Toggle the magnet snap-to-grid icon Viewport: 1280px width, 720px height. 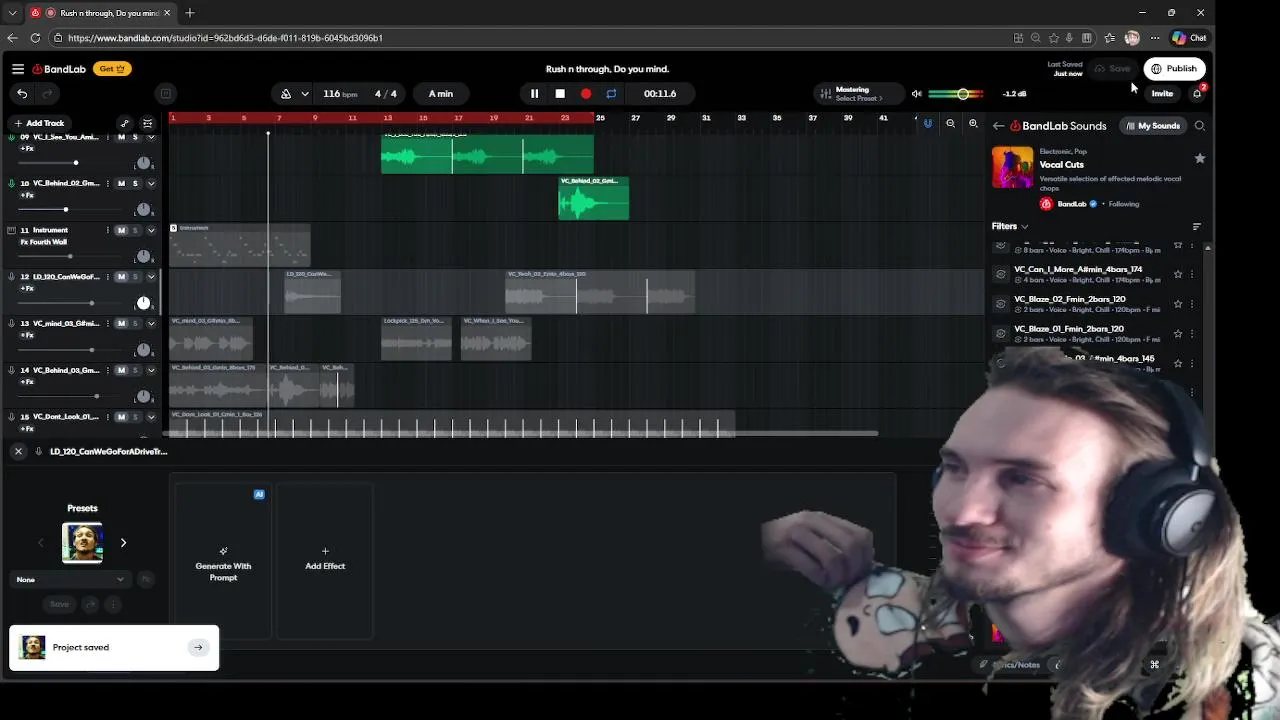[x=928, y=124]
